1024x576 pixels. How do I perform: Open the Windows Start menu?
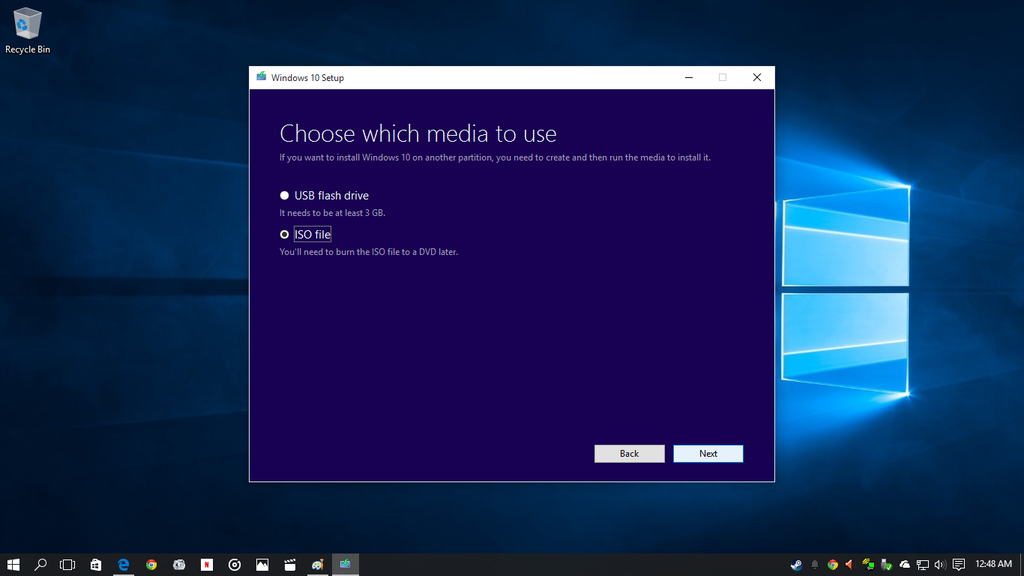(x=14, y=564)
